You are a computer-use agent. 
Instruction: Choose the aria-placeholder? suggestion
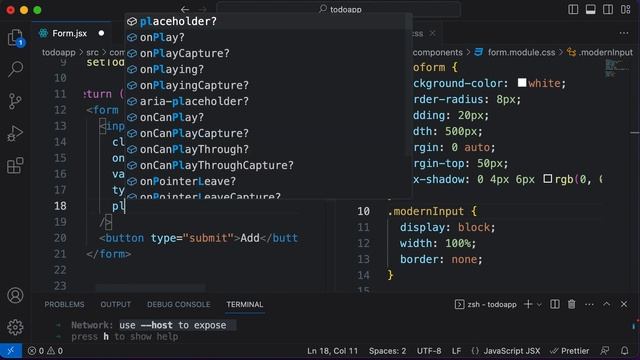[x=267, y=101]
